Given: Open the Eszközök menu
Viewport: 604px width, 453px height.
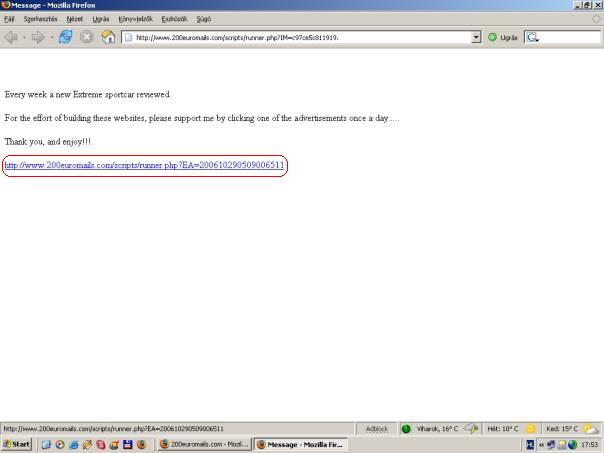Looking at the screenshot, I should pyautogui.click(x=176, y=18).
